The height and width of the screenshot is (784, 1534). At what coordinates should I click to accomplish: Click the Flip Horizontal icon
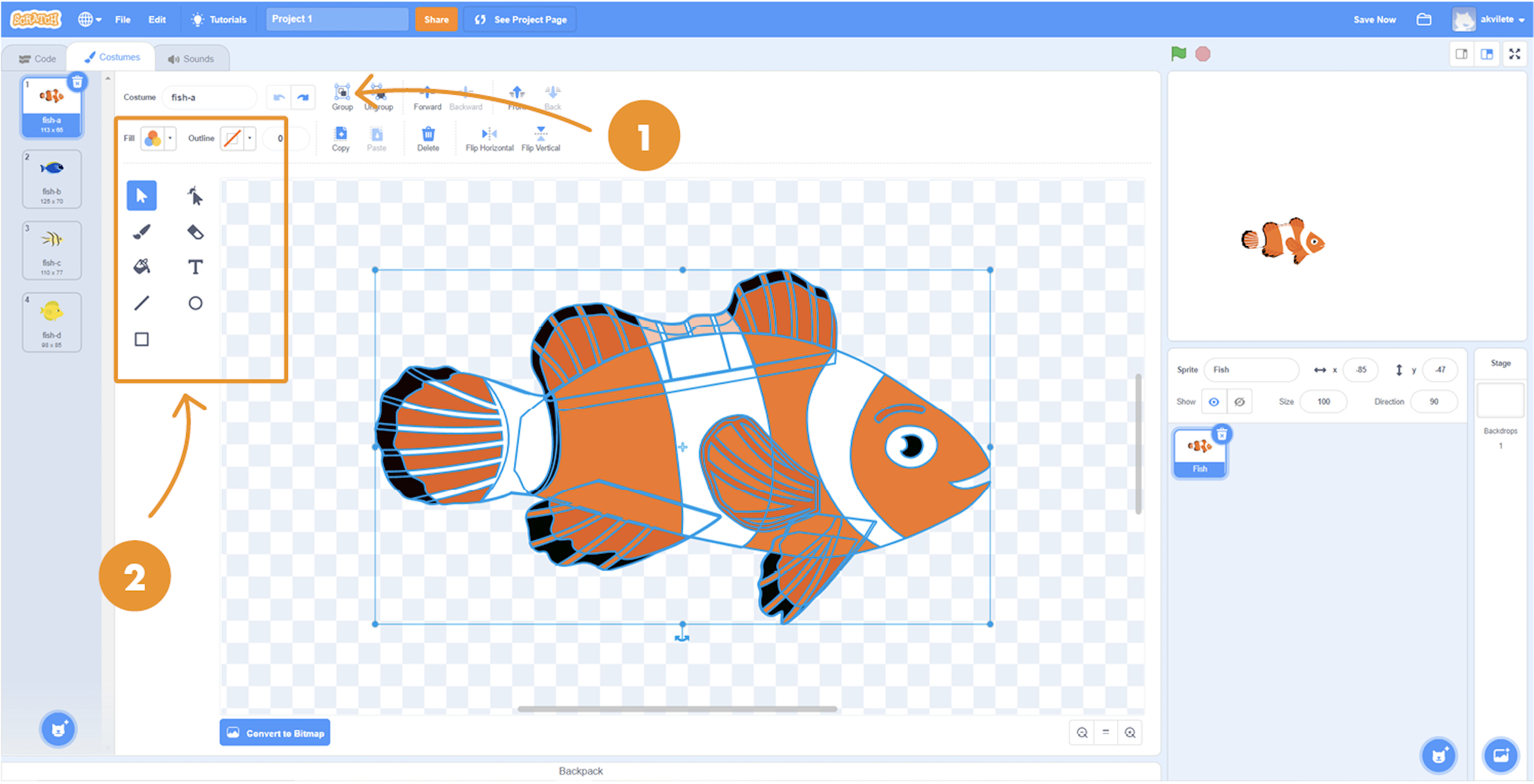[489, 134]
